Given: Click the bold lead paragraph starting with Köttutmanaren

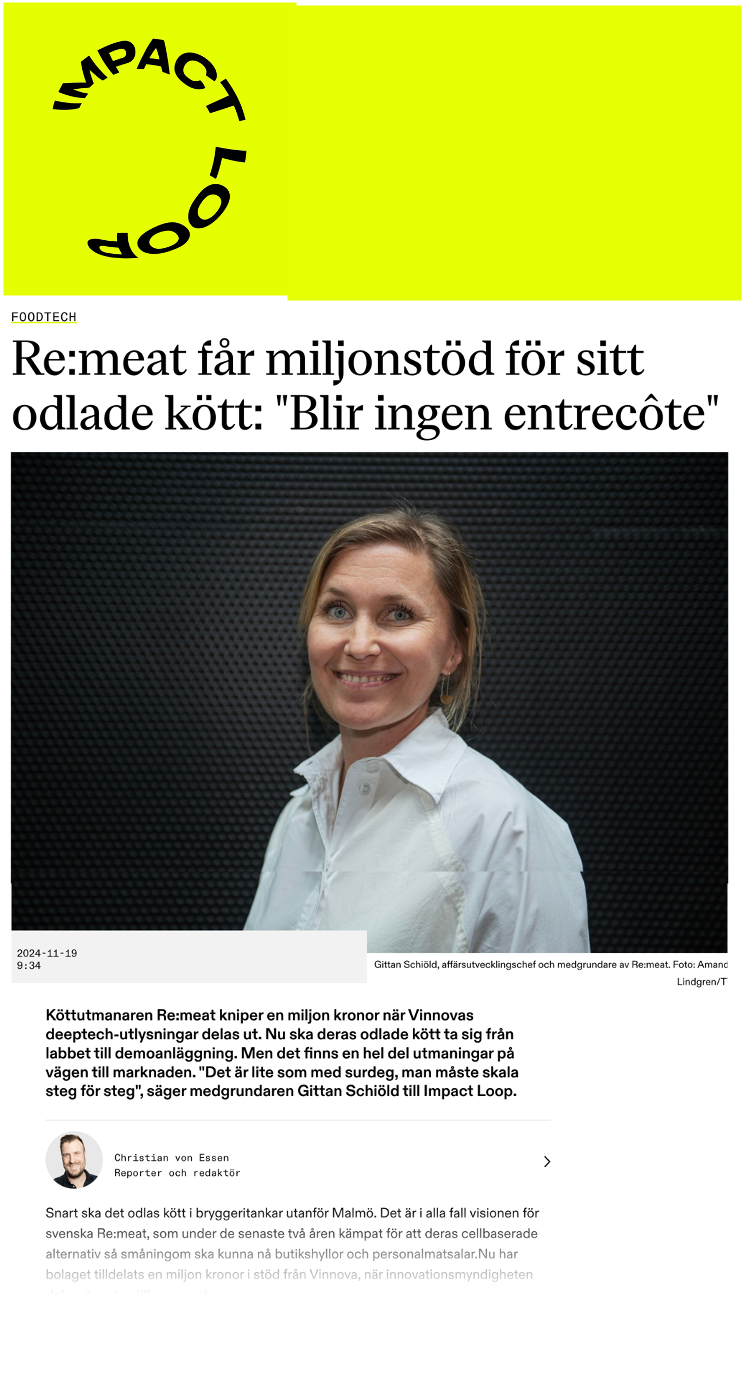Looking at the screenshot, I should (282, 1053).
